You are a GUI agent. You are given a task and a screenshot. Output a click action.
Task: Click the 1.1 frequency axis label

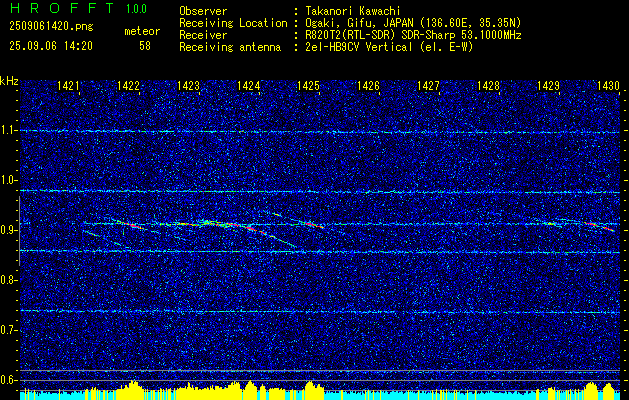9,130
